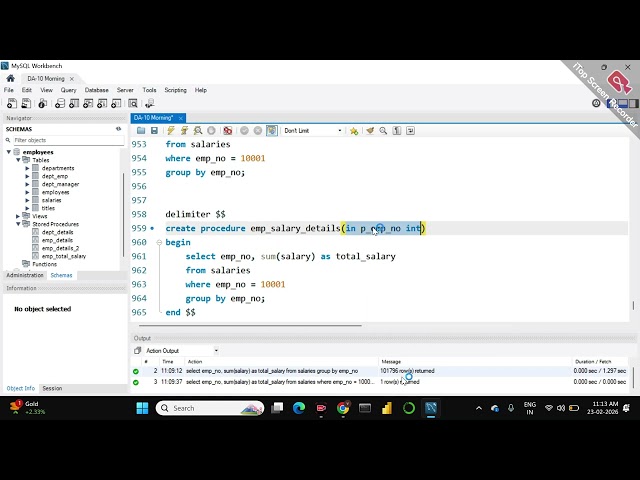Open Chrome from the taskbar
640x480 pixels.
343,408
